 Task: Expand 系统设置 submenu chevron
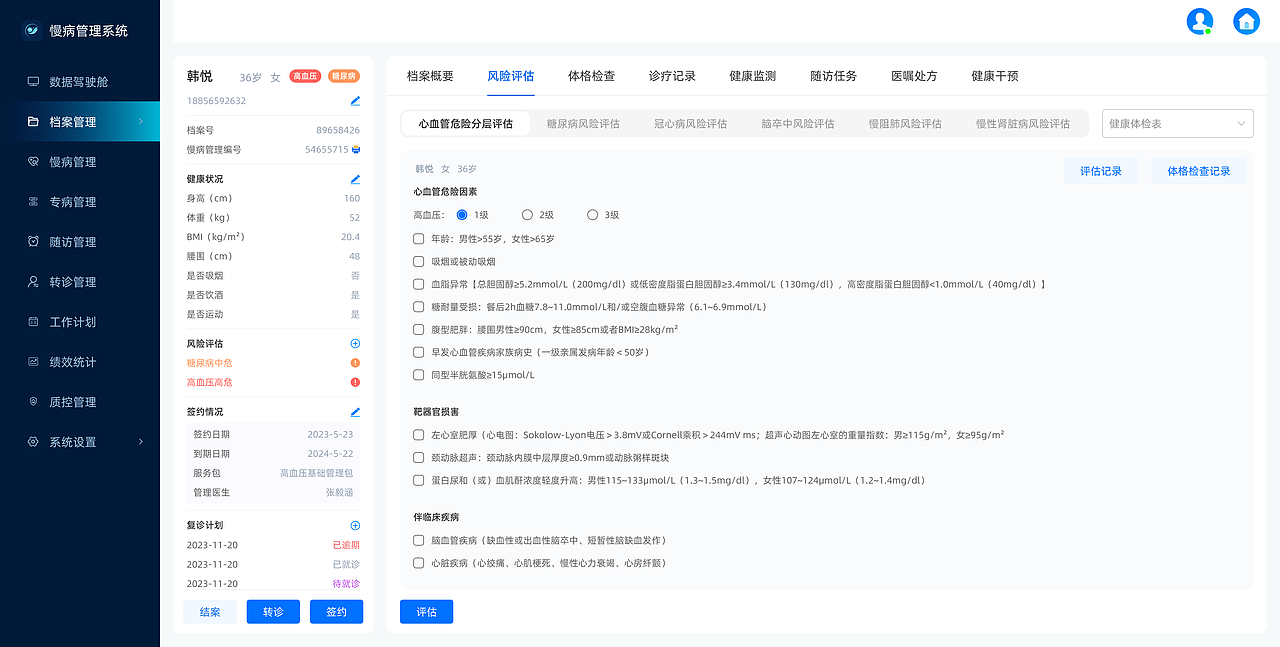140,442
